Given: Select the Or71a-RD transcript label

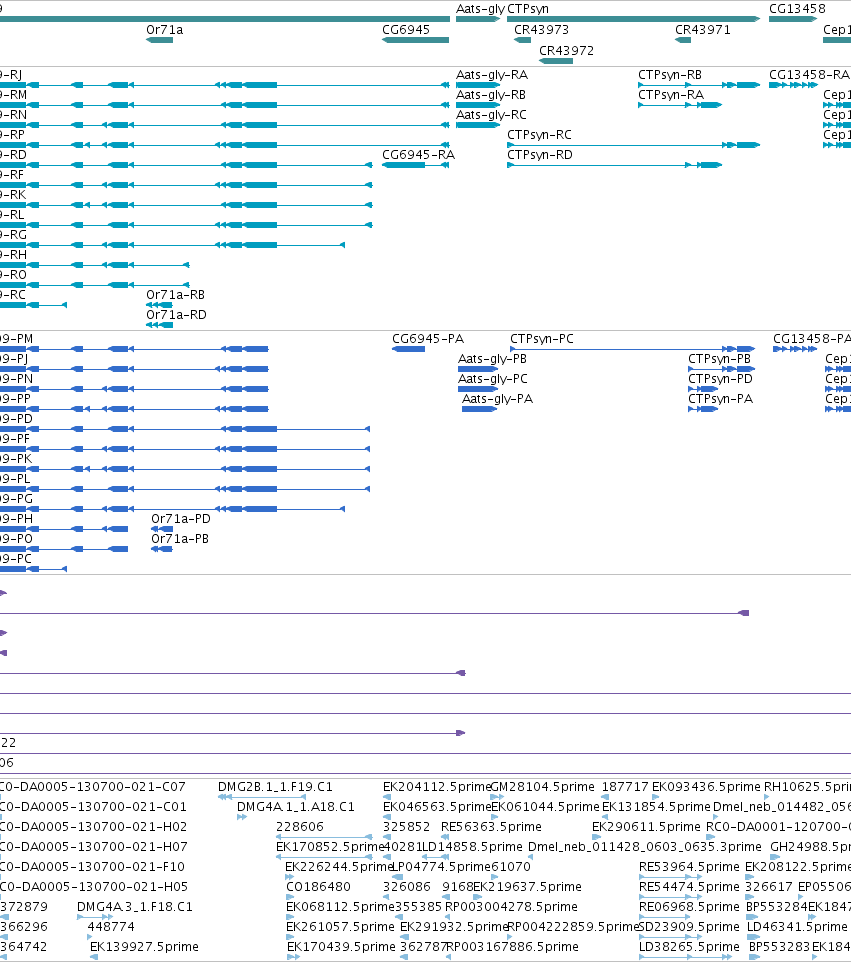Looking at the screenshot, I should click(x=176, y=315).
